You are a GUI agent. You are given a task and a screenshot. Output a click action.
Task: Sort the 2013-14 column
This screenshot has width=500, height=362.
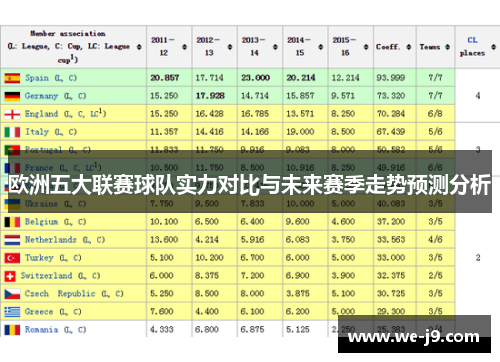[x=275, y=47]
